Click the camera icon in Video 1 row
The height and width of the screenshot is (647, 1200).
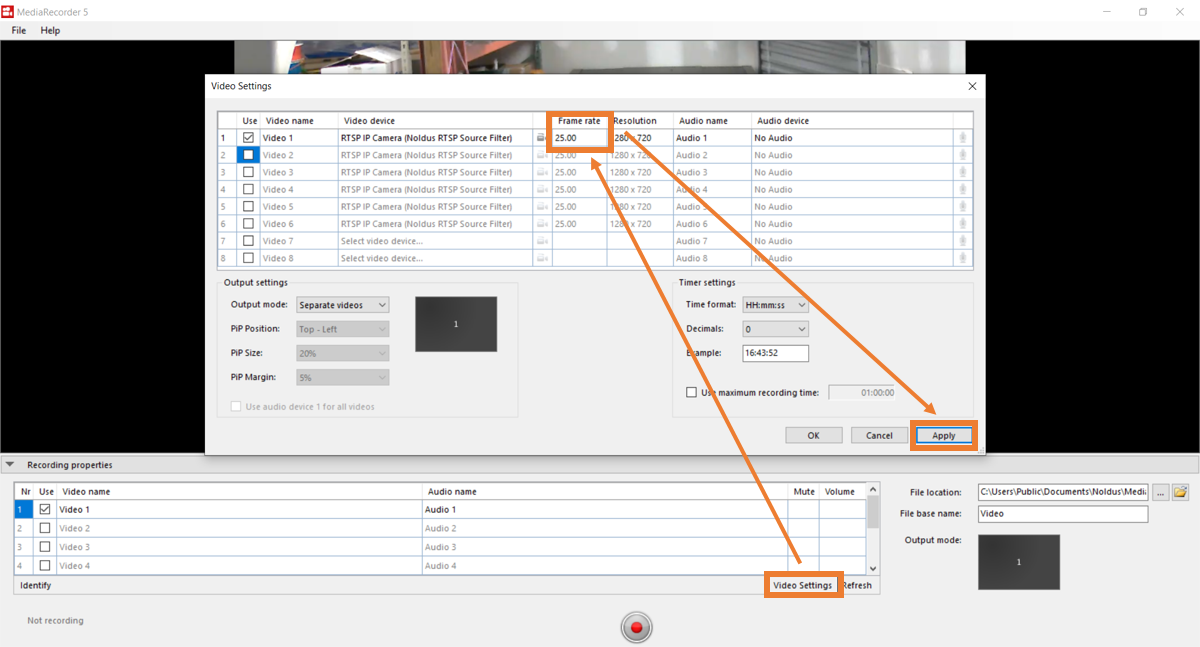pyautogui.click(x=541, y=138)
